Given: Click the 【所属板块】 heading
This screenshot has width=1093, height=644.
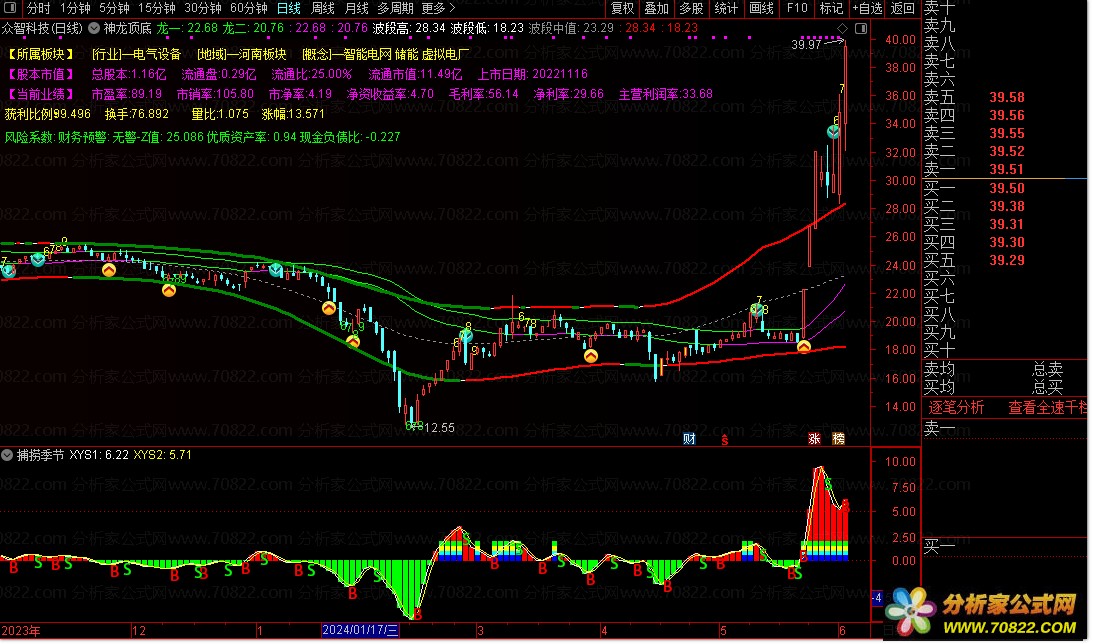Looking at the screenshot, I should tap(40, 54).
